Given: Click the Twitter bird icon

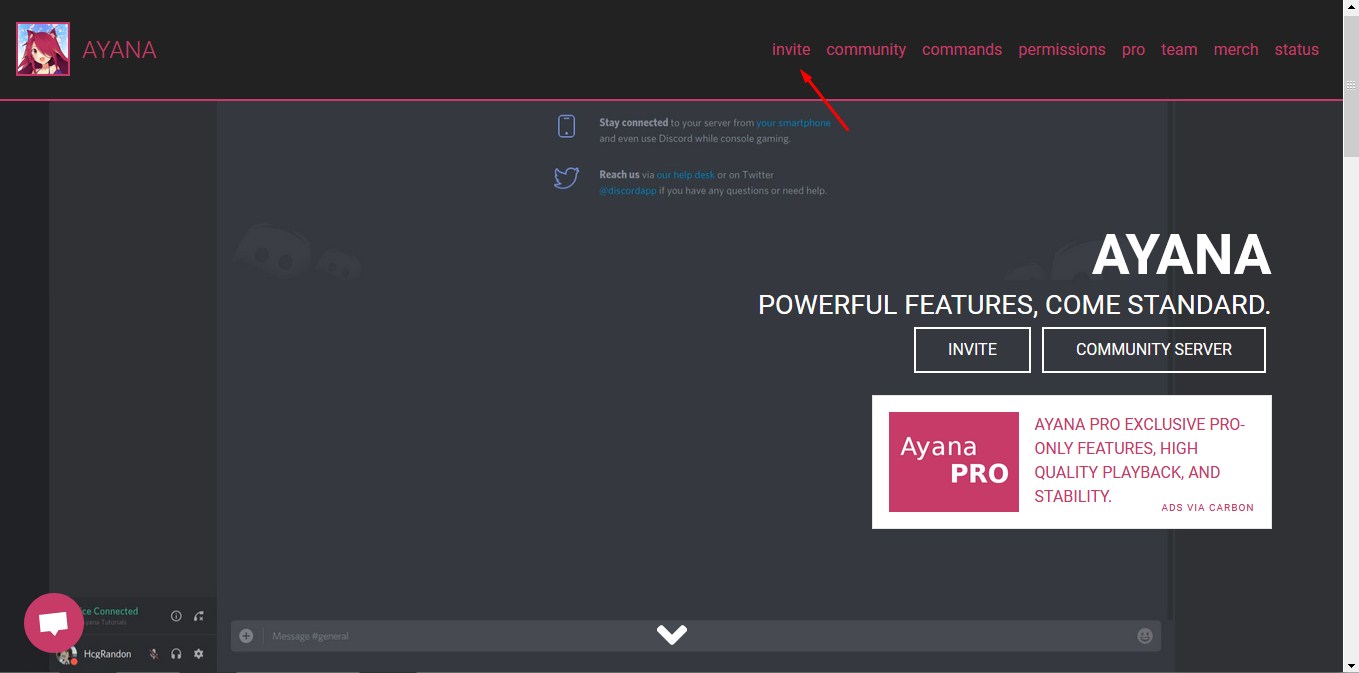Looking at the screenshot, I should [567, 178].
